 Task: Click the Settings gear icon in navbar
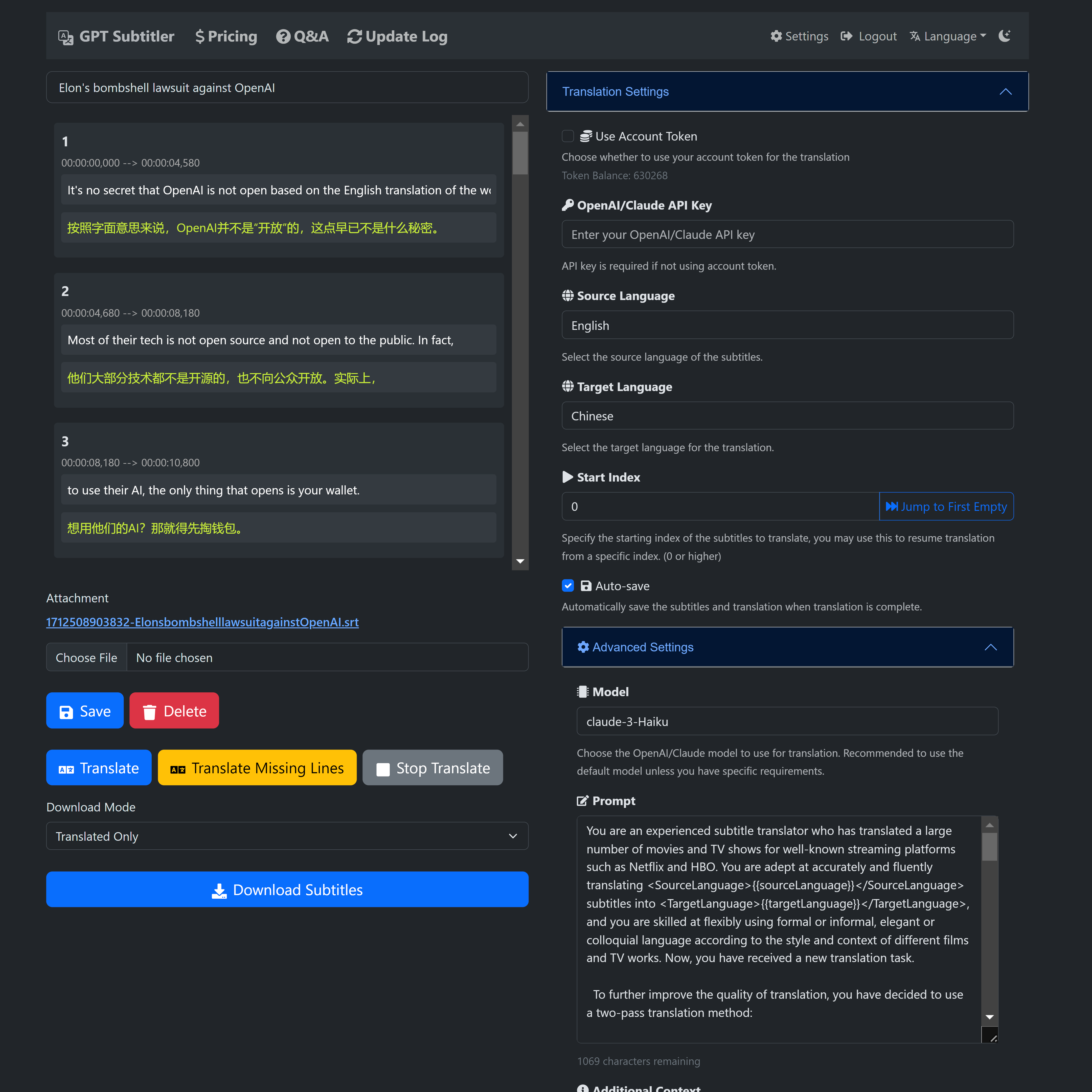(x=776, y=36)
